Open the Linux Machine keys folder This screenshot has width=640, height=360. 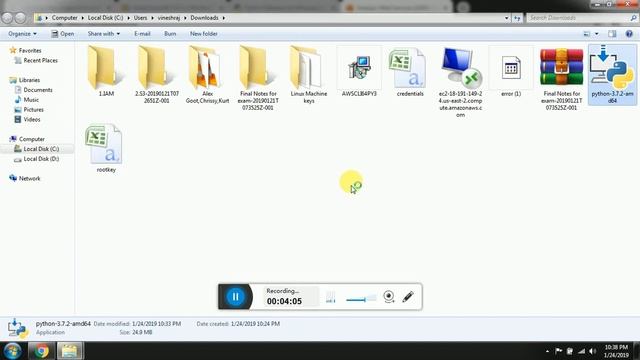[309, 74]
